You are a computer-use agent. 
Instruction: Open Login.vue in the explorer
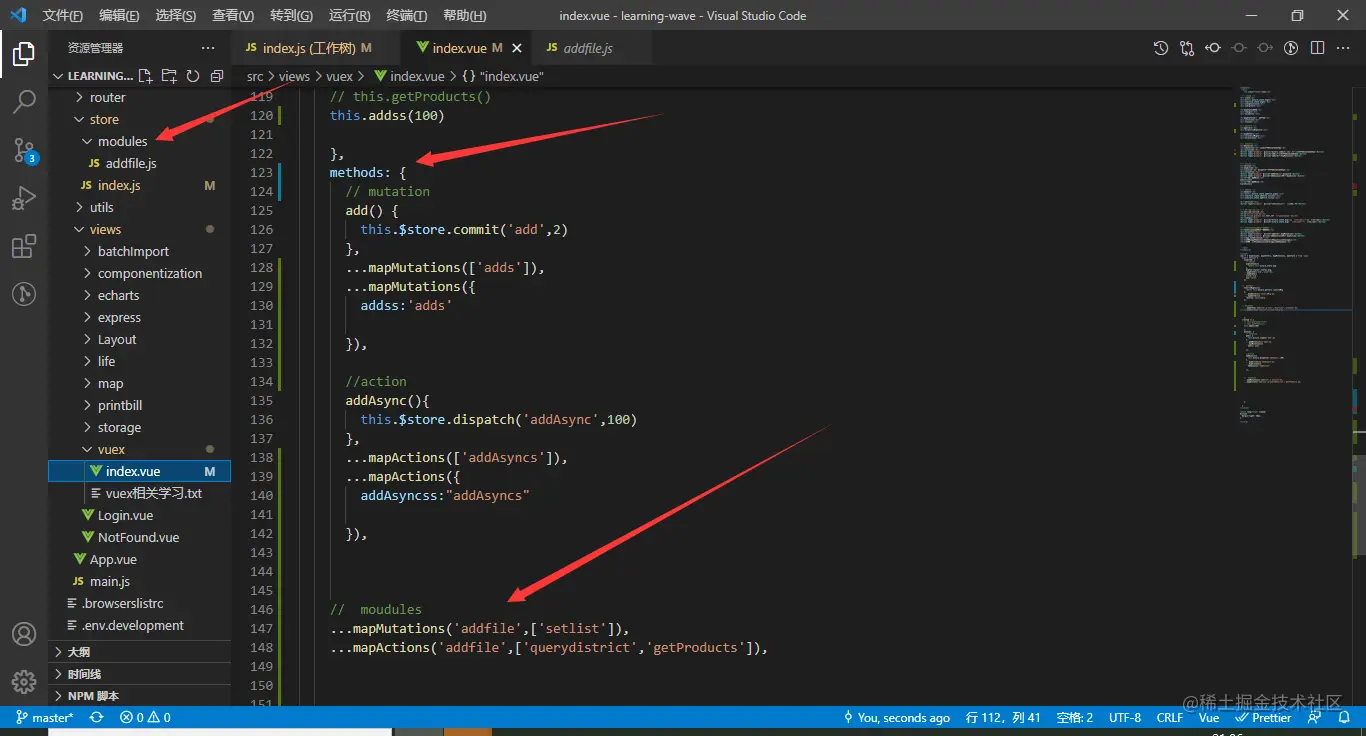(x=140, y=516)
